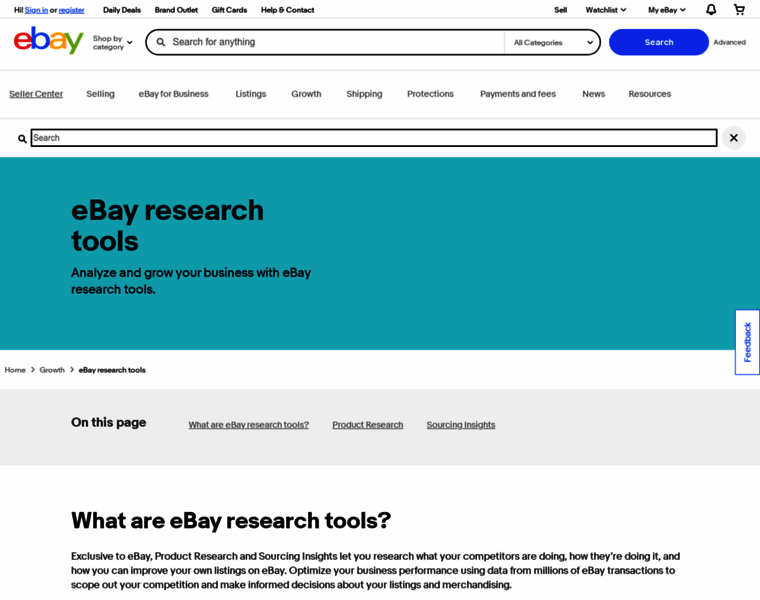The width and height of the screenshot is (760, 600).
Task: Click the register link
Action: pos(71,10)
